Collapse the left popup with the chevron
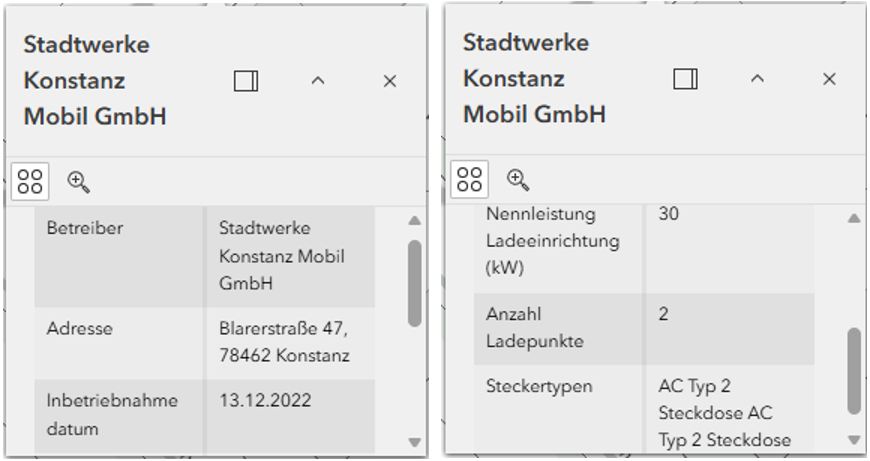Image resolution: width=870 pixels, height=461 pixels. coord(318,81)
